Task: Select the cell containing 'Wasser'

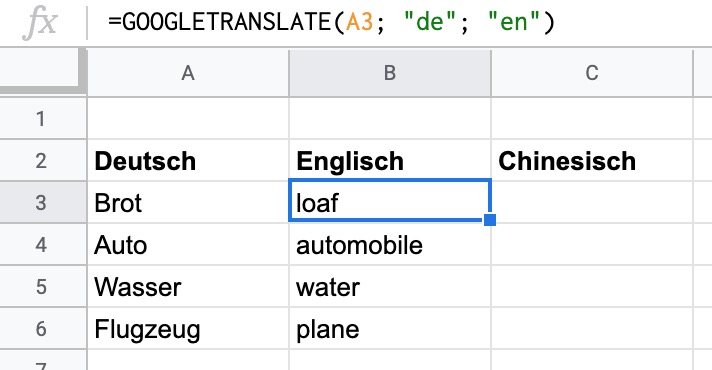Action: [188, 286]
